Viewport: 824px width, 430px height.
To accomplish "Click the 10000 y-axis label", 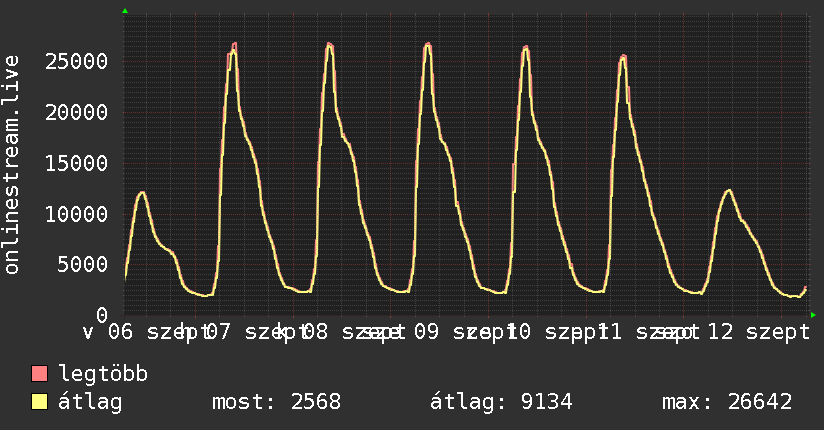I will (x=76, y=214).
